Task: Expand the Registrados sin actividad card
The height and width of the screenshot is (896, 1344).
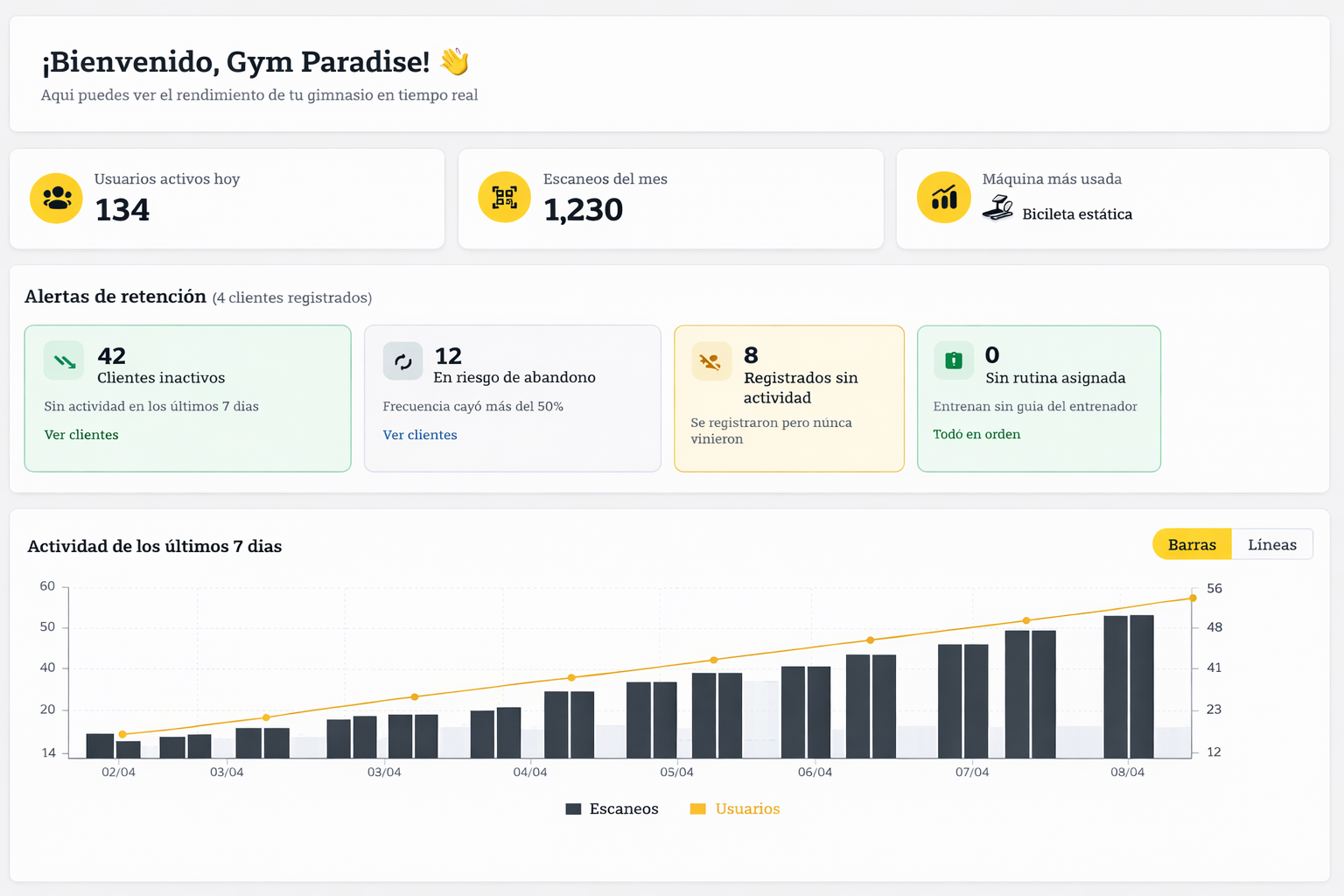Action: [x=787, y=398]
